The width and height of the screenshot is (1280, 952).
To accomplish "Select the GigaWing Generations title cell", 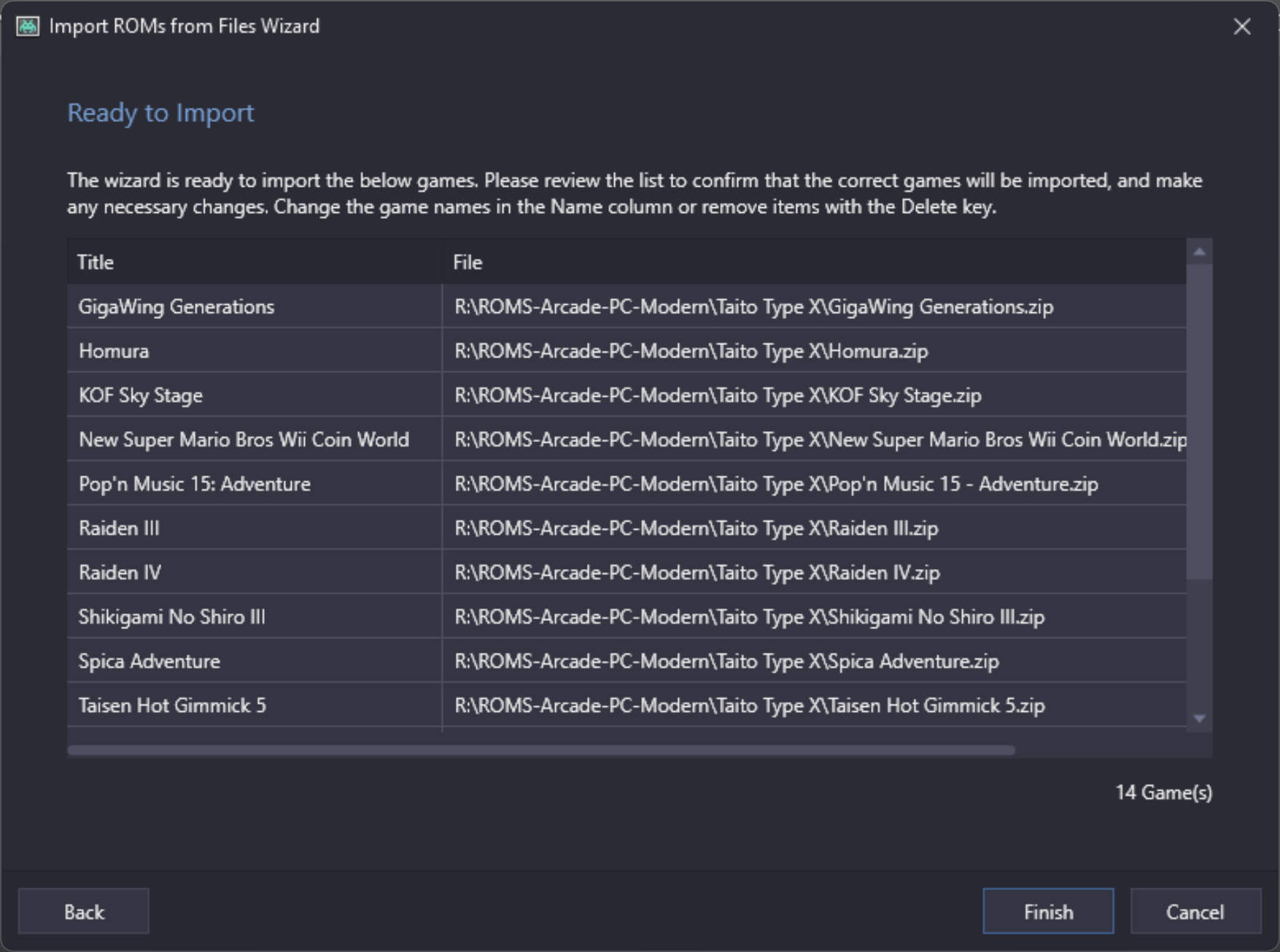I will (x=255, y=306).
